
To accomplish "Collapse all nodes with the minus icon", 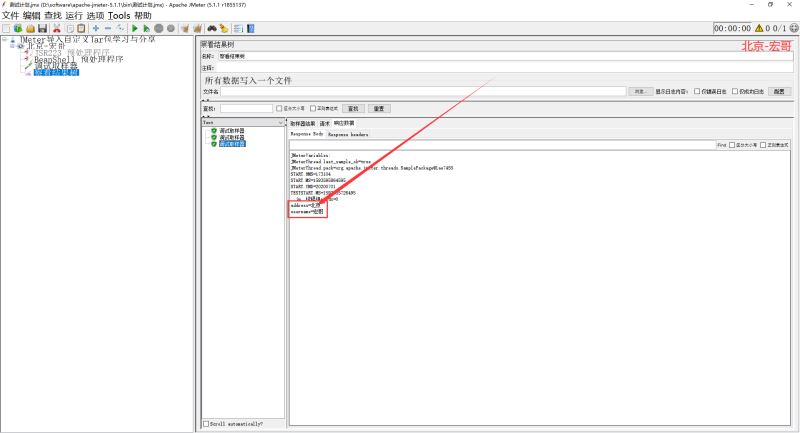I will [108, 29].
